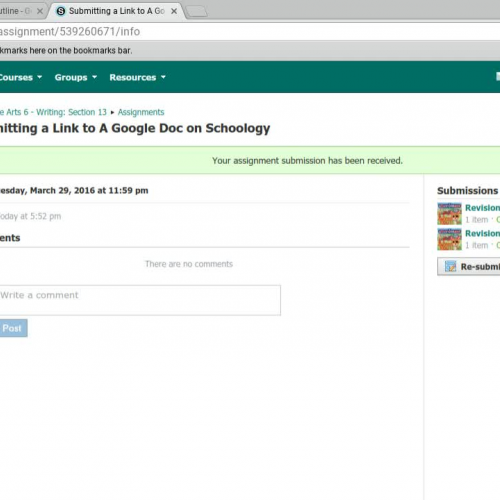Open a new browser tab
This screenshot has width=500, height=500.
point(196,12)
